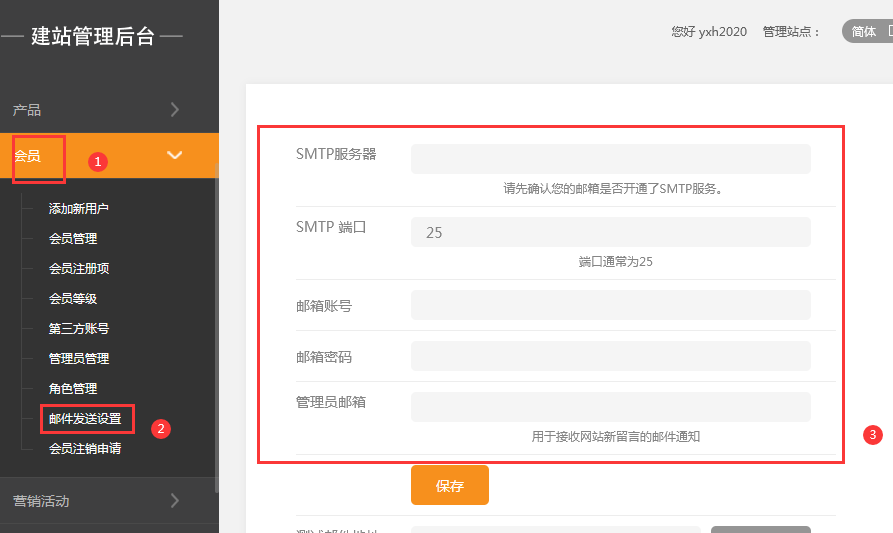Expand the 产品 menu chevron
Screen dimensions: 893x533
point(174,110)
